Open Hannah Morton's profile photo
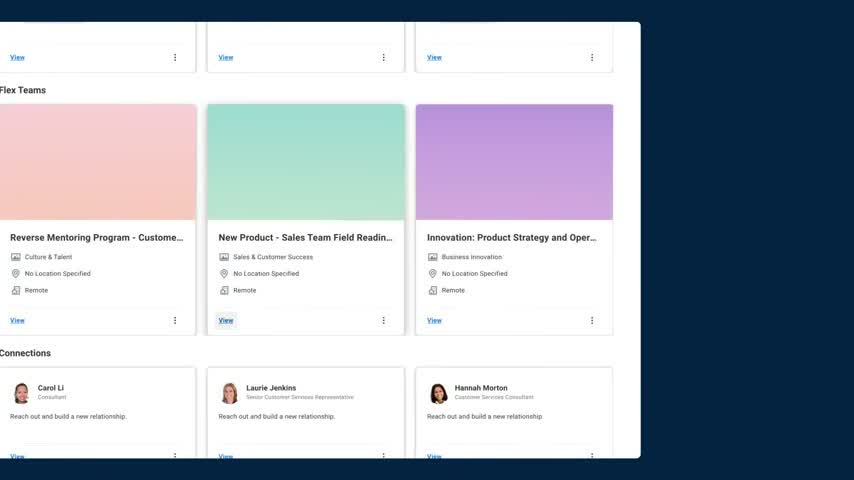 pos(438,393)
